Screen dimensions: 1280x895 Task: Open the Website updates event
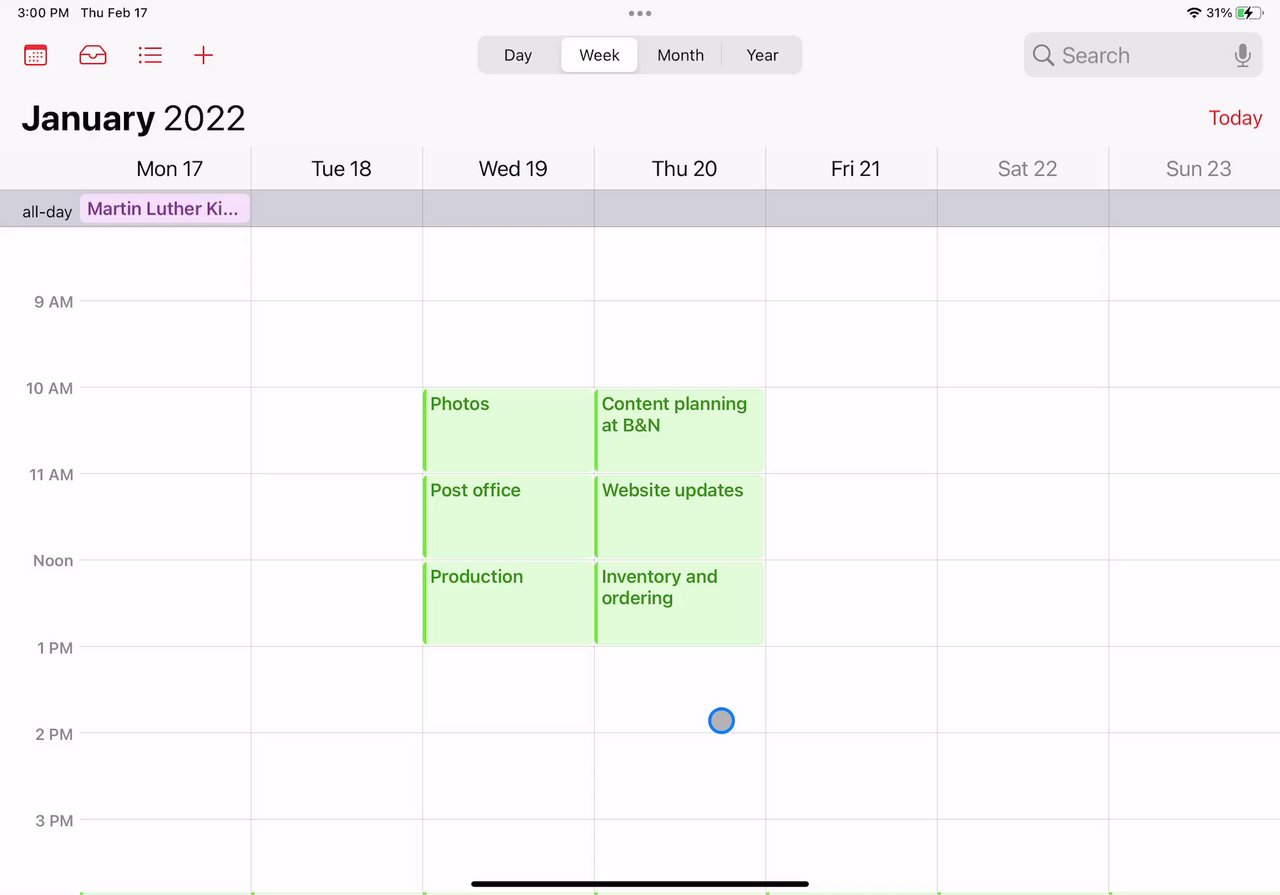click(680, 516)
